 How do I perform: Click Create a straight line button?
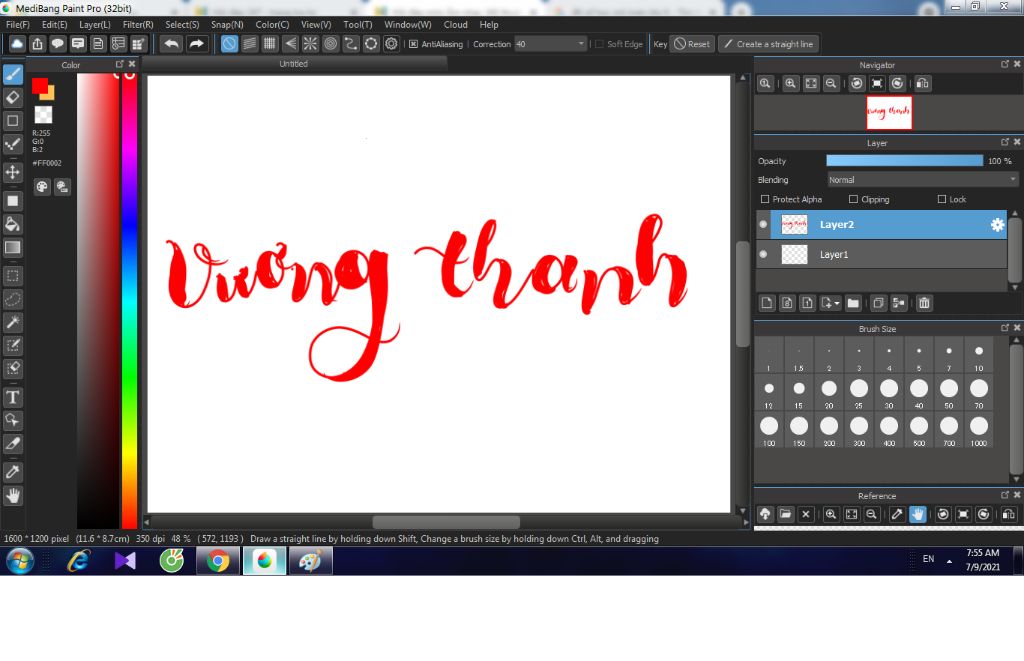click(769, 44)
